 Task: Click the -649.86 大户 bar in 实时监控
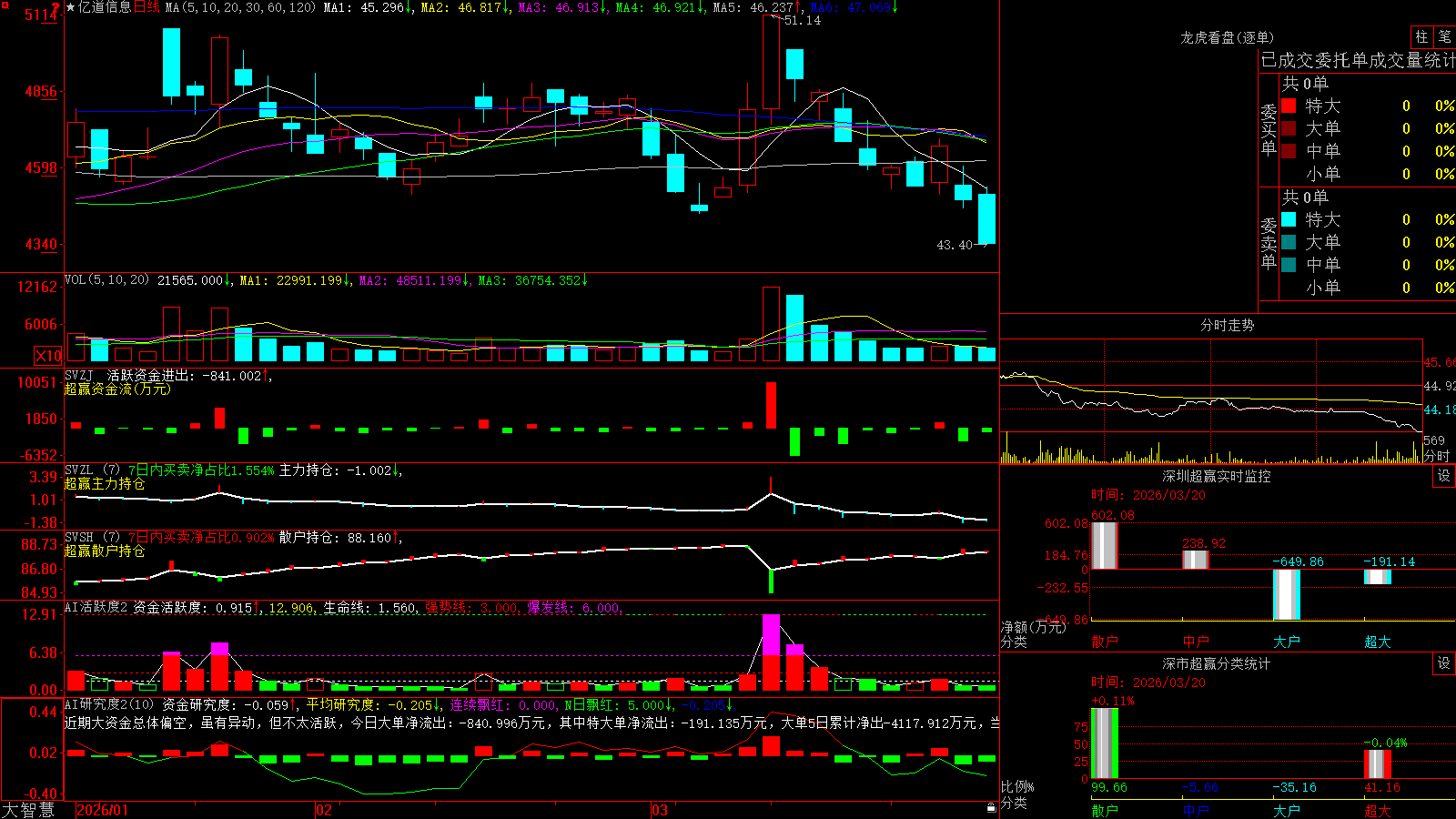point(1286,594)
